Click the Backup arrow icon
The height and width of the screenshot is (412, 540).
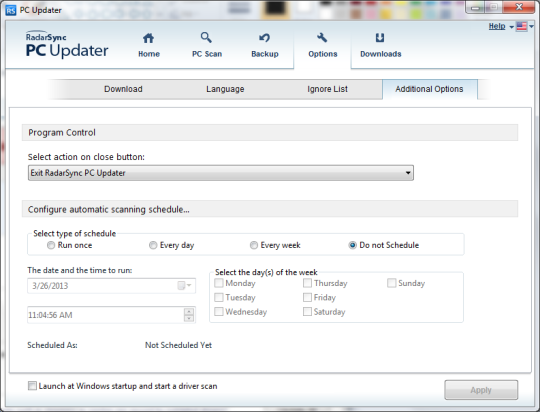point(264,38)
